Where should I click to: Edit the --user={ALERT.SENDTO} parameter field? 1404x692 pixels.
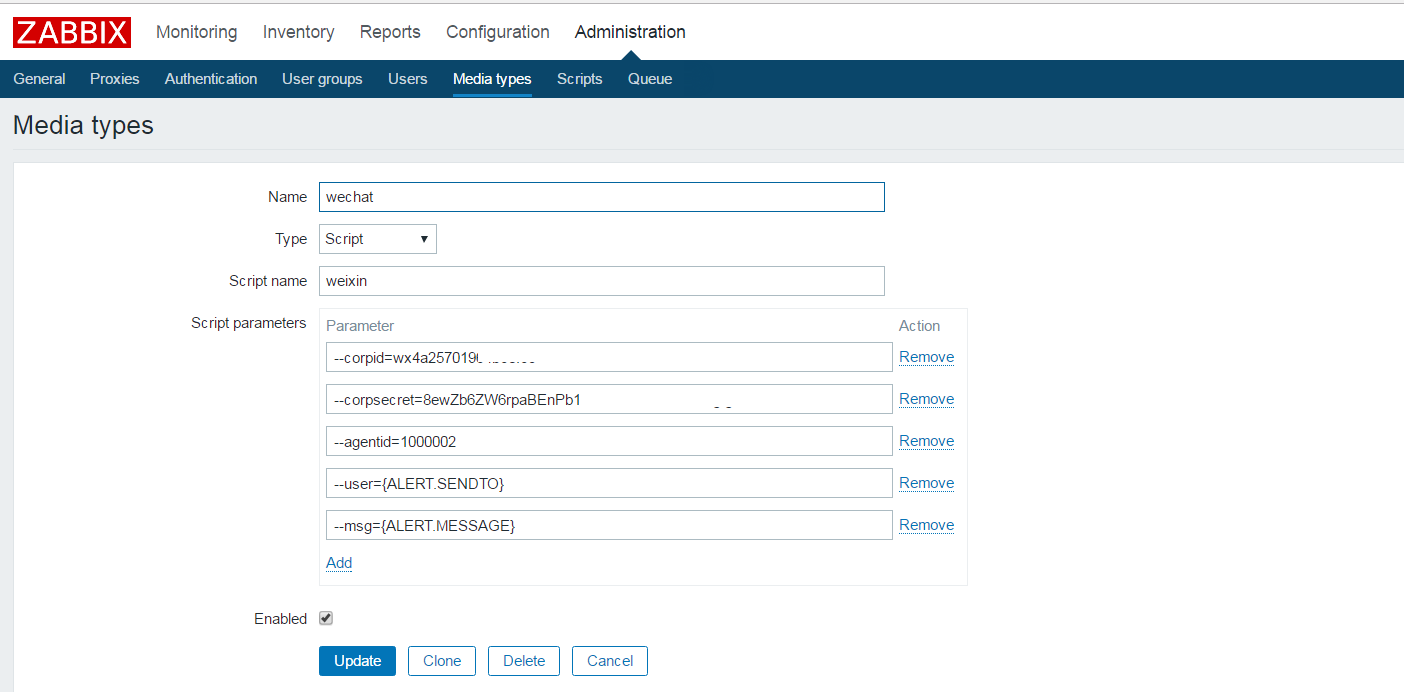pyautogui.click(x=608, y=483)
